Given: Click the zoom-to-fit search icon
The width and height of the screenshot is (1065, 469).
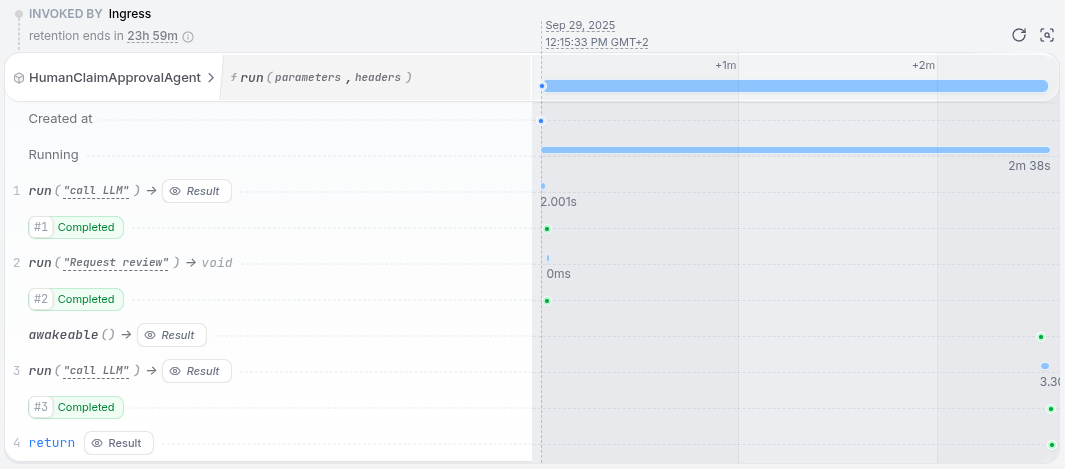Looking at the screenshot, I should click(1047, 35).
